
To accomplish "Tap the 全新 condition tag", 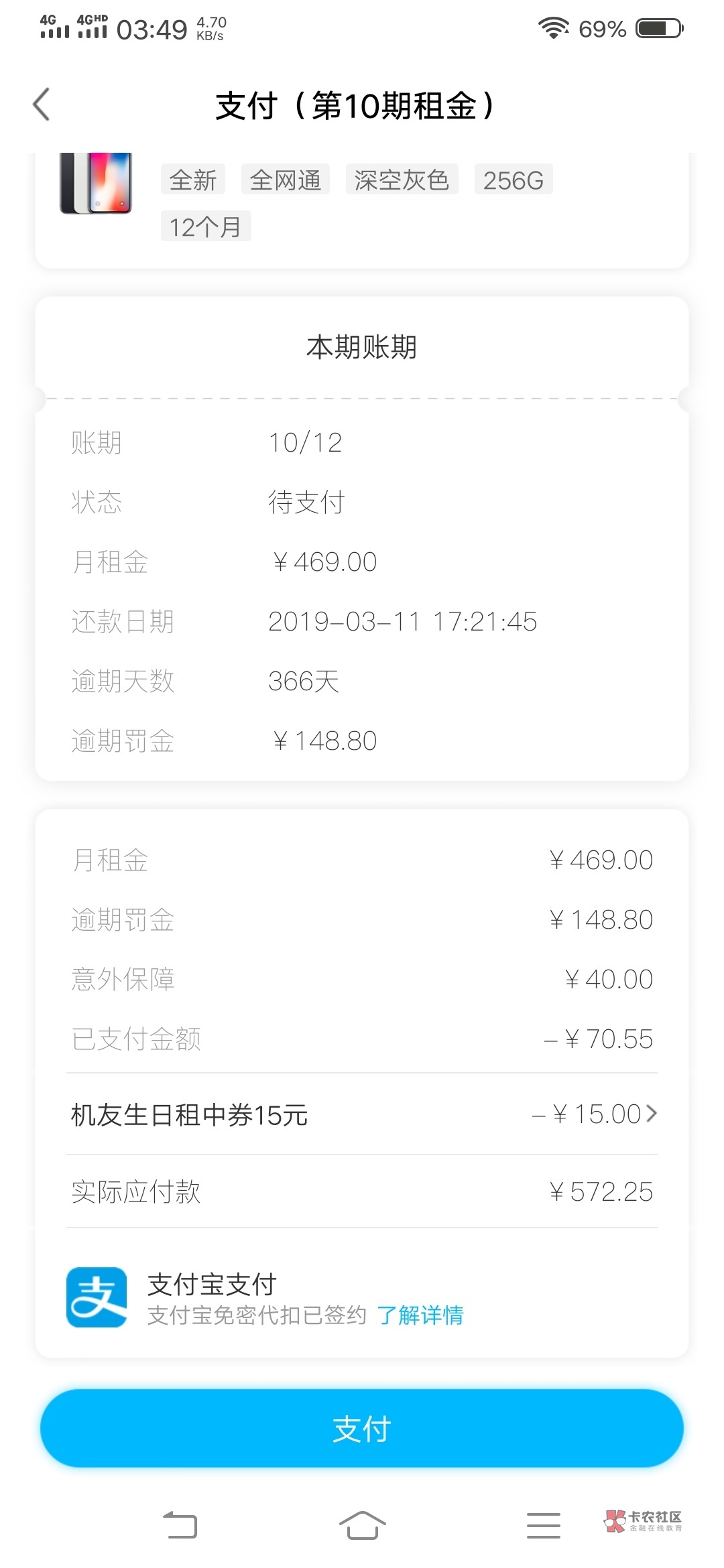I will 193,180.
